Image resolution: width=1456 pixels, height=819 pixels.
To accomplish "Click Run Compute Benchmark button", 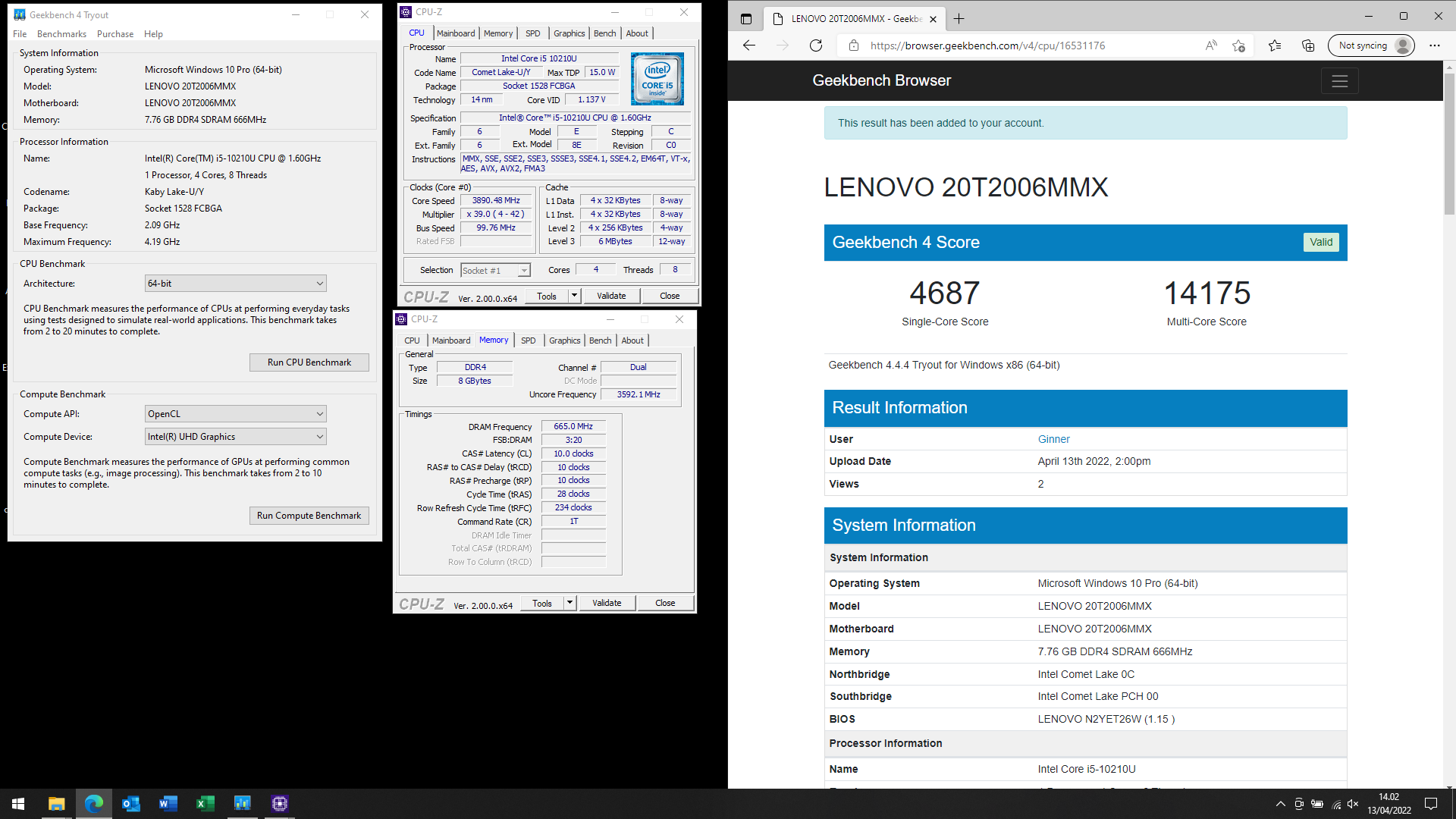I will coord(309,516).
